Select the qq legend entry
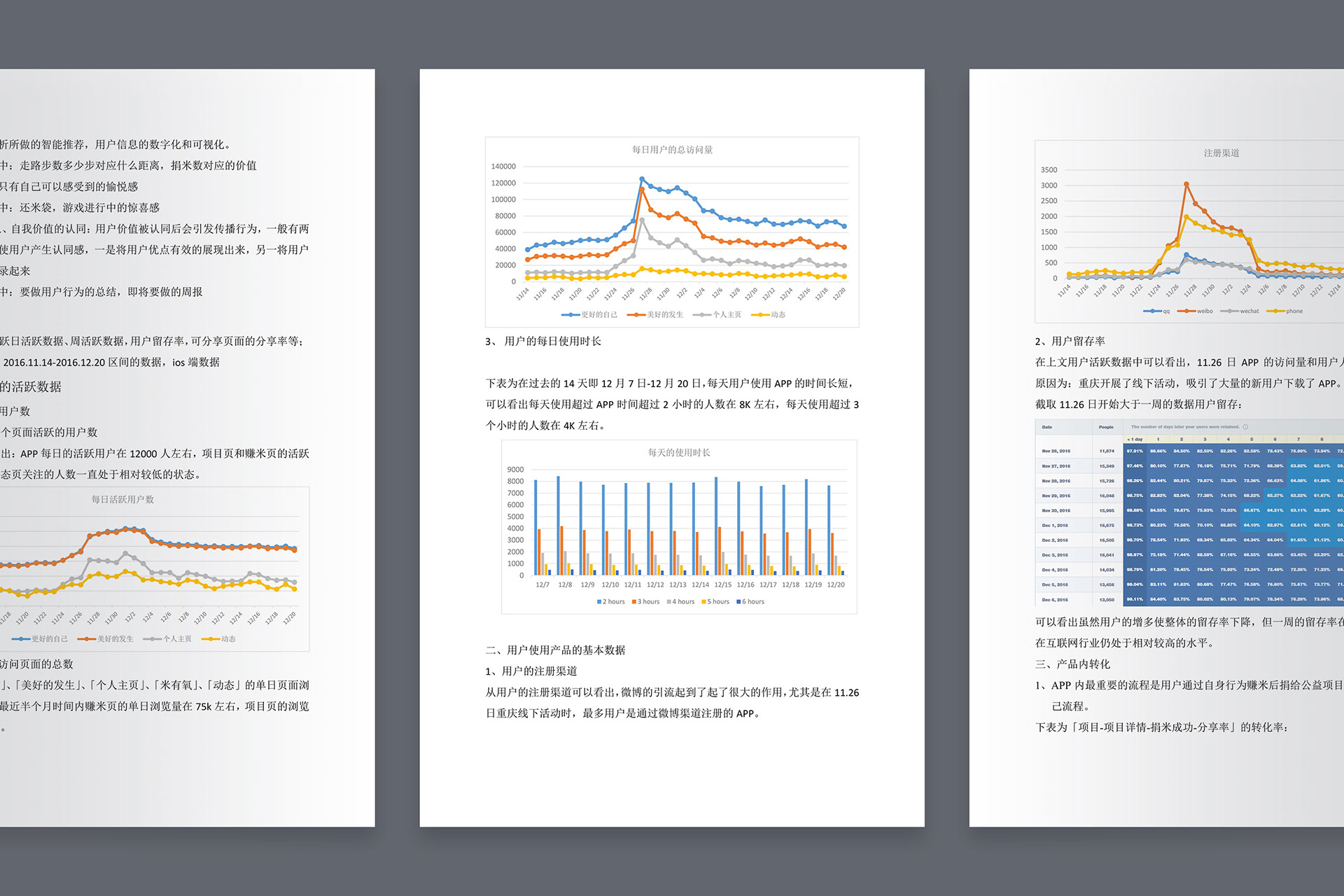Screen dimensions: 1344x896 pyautogui.click(x=1156, y=311)
